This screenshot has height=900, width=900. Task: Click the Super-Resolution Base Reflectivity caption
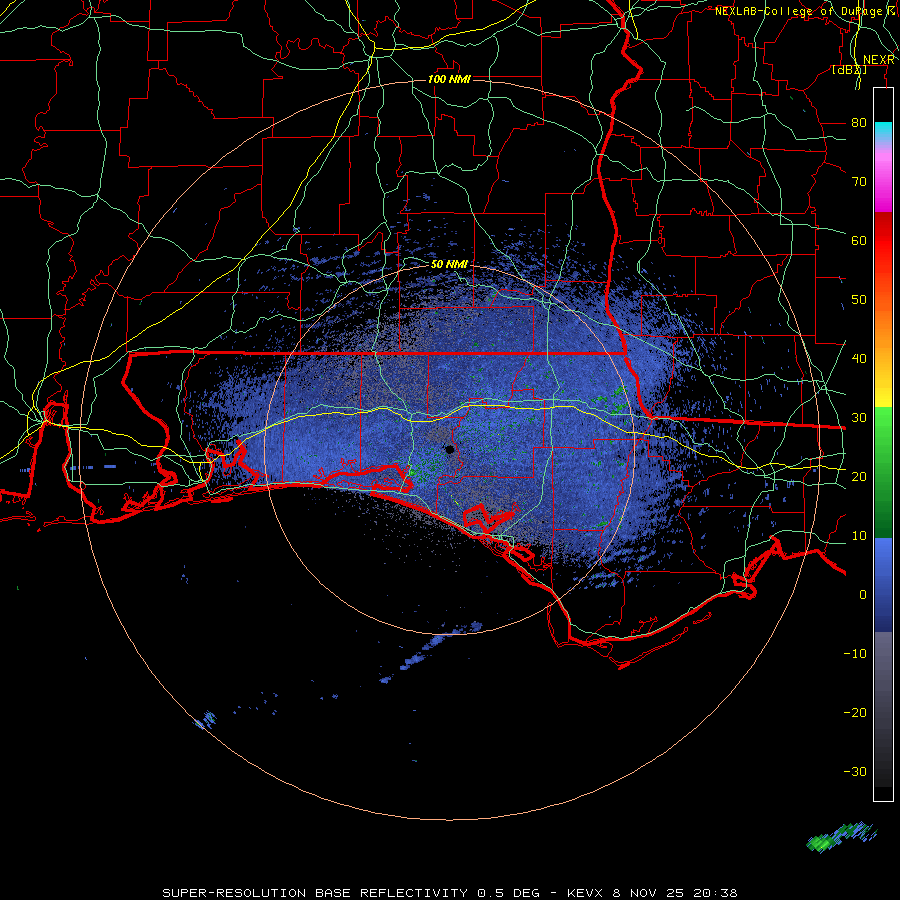(x=449, y=893)
